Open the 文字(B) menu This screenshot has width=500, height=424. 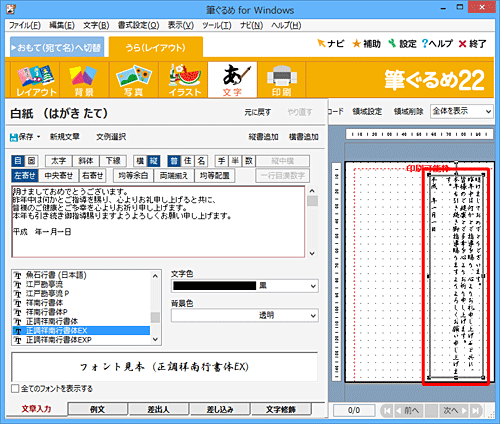pyautogui.click(x=96, y=26)
